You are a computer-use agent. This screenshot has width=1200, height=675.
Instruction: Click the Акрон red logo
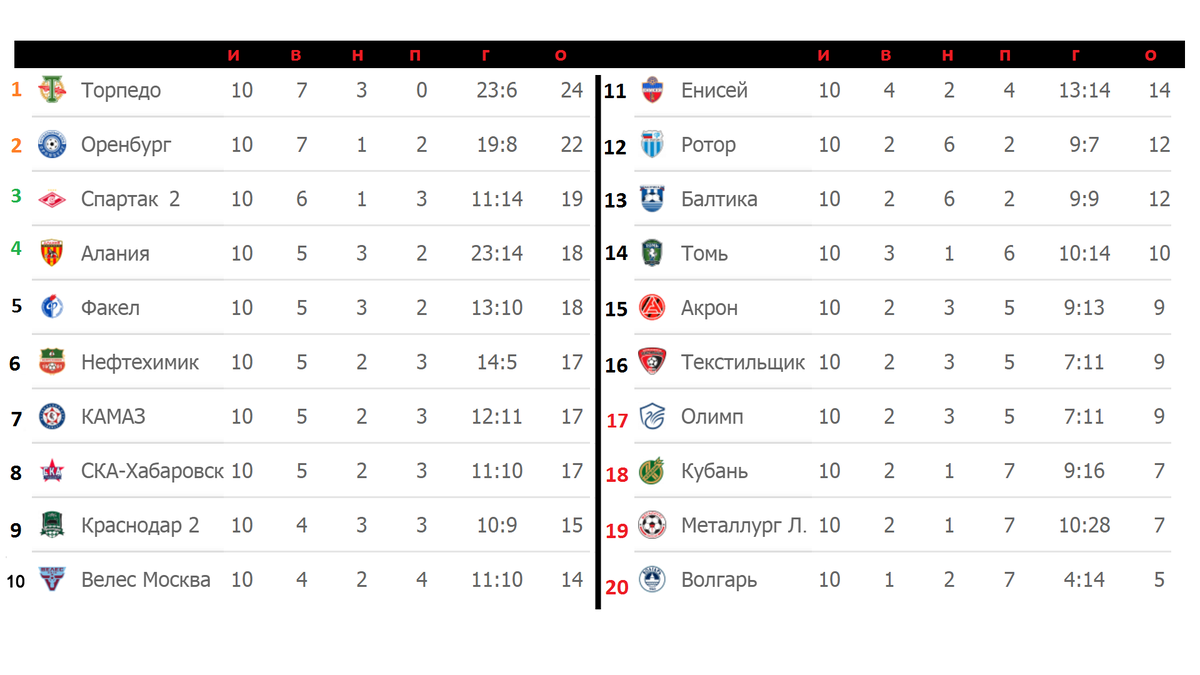(x=652, y=308)
